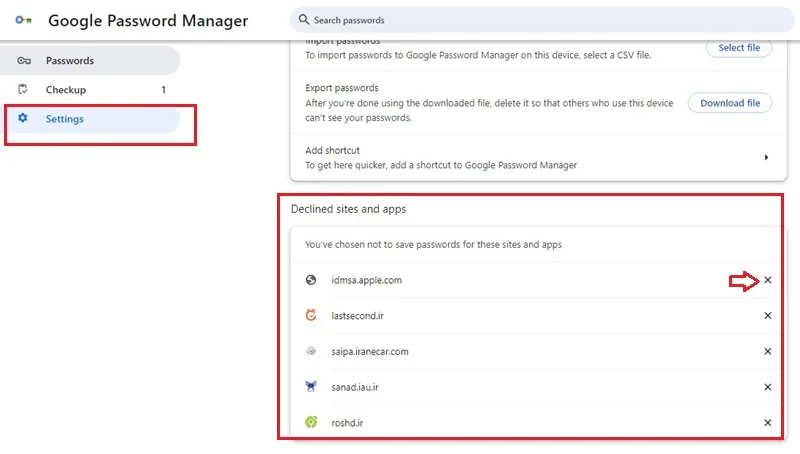800x454 pixels.
Task: Click the Download file export button
Action: pyautogui.click(x=730, y=103)
